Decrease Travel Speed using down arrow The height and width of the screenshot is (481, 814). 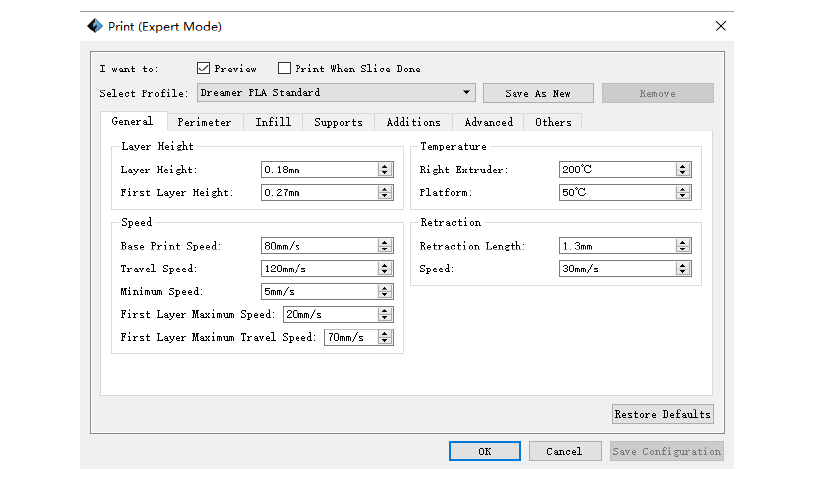coord(385,272)
